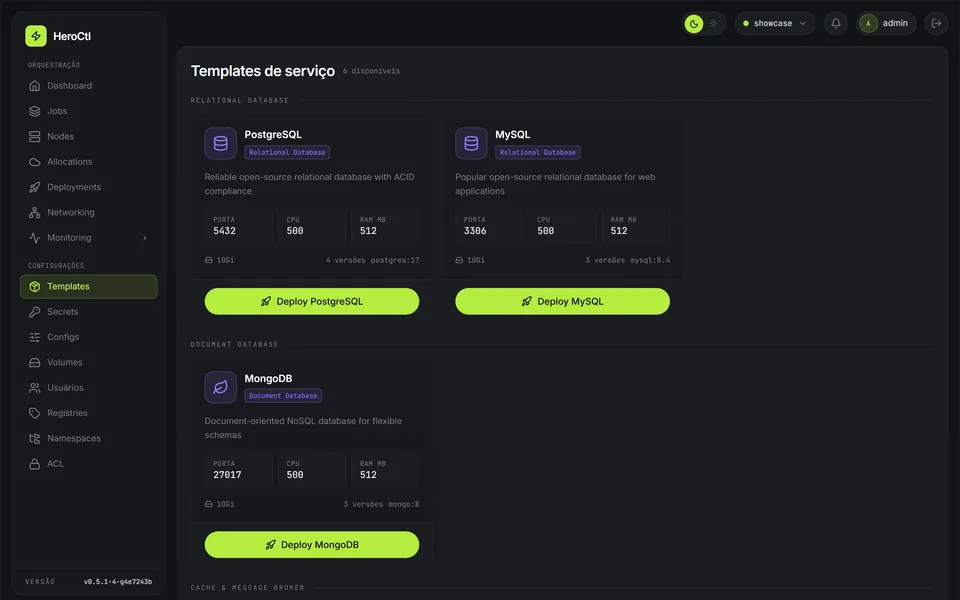Click the PostgreSQL 10Gi storage disk icon
The height and width of the screenshot is (600, 960).
pyautogui.click(x=209, y=260)
